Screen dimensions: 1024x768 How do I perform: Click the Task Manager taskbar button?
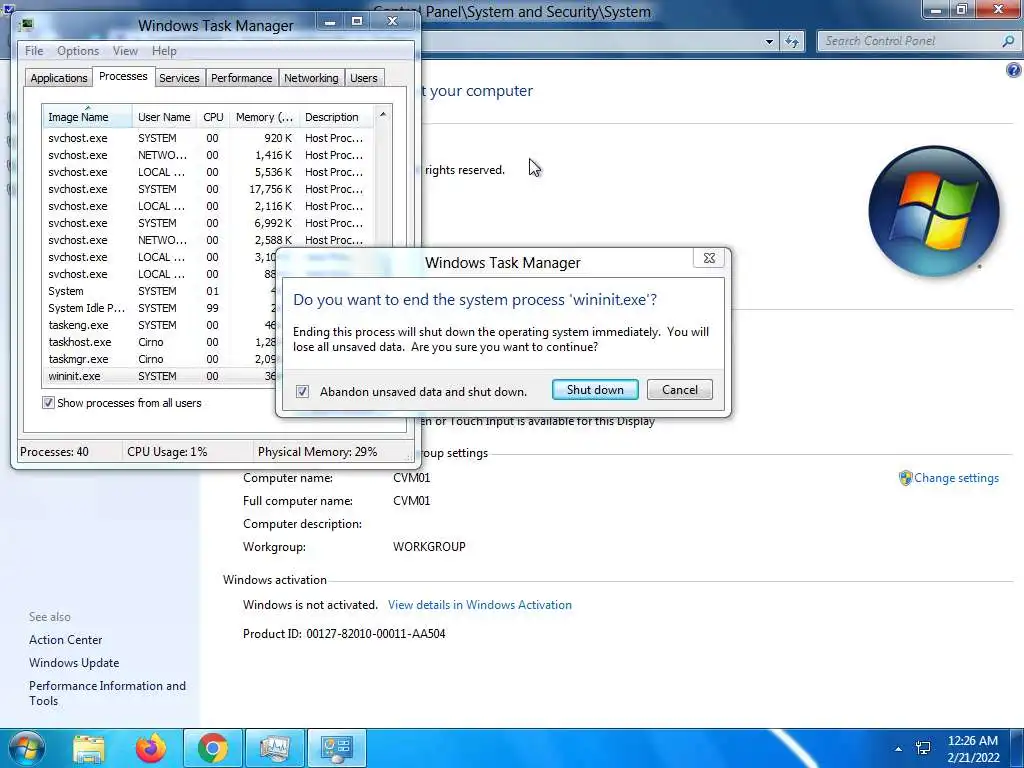click(275, 748)
